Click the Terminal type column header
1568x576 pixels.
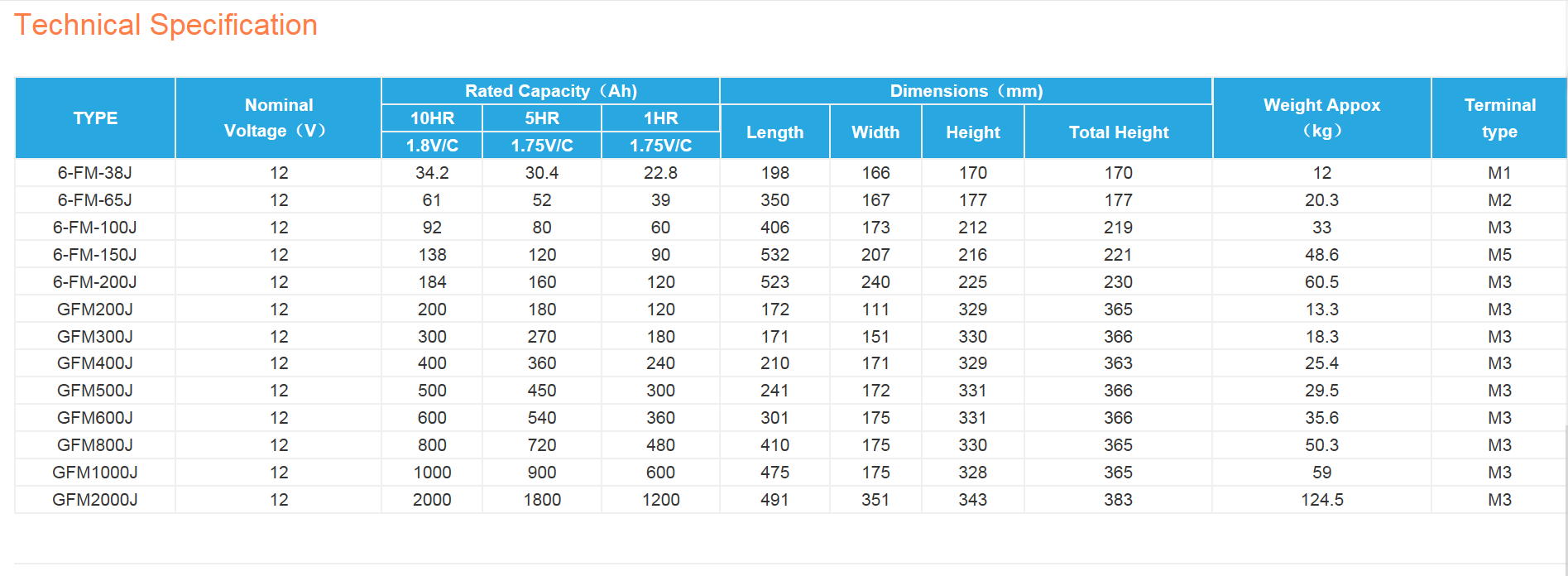[x=1499, y=118]
